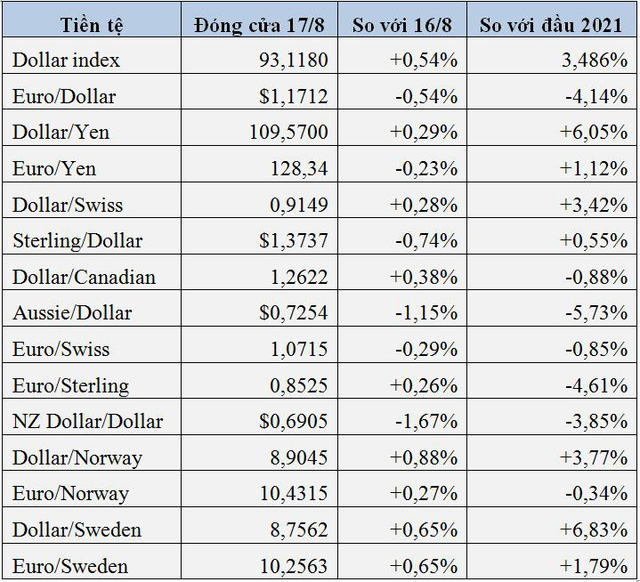The height and width of the screenshot is (582, 640).
Task: Click the Dollar index row label
Action: coord(91,56)
